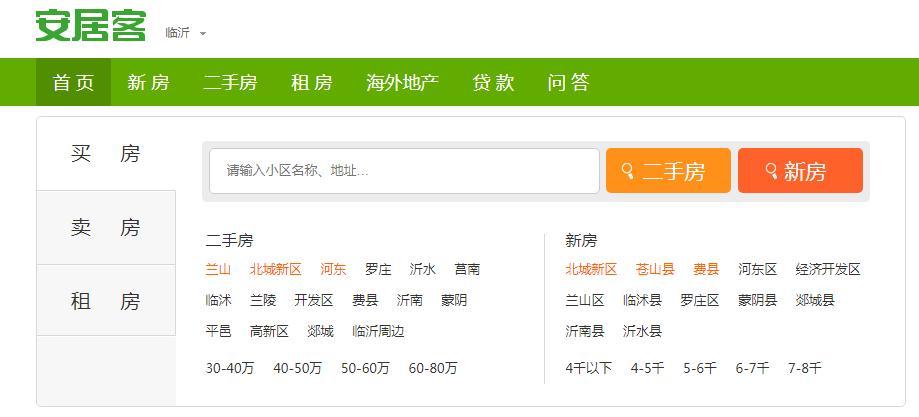The height and width of the screenshot is (417, 919).
Task: Filter new homes by 7-8千
Action: [x=805, y=368]
